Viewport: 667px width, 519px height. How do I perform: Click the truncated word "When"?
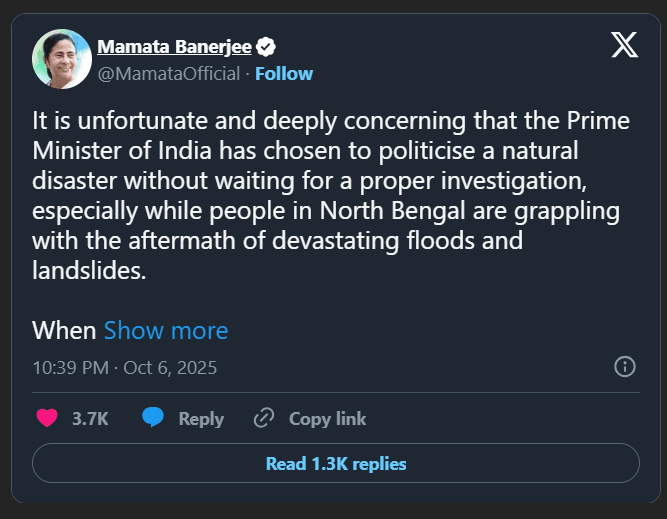(64, 330)
